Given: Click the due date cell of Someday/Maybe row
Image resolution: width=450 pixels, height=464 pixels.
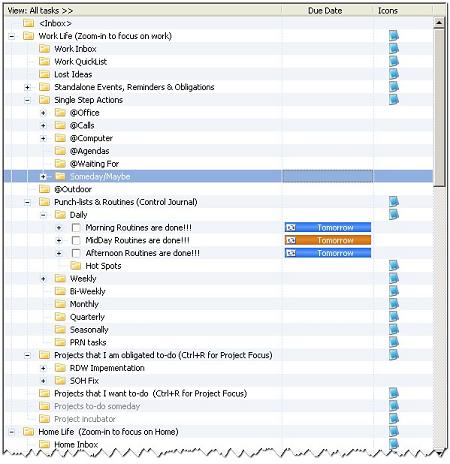Looking at the screenshot, I should pos(328,176).
